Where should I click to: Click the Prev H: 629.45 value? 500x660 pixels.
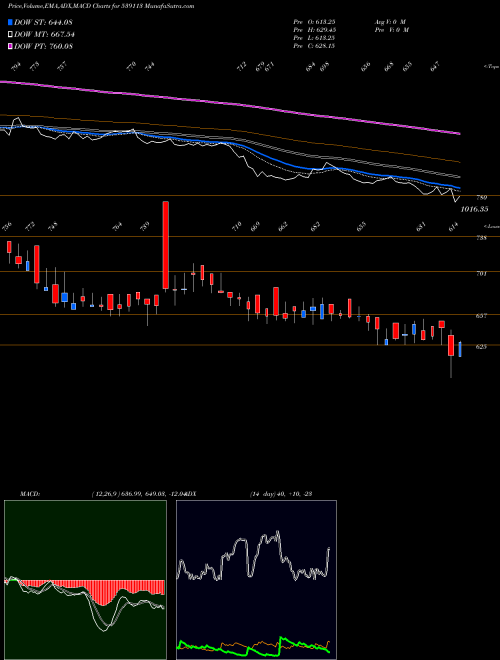point(314,30)
